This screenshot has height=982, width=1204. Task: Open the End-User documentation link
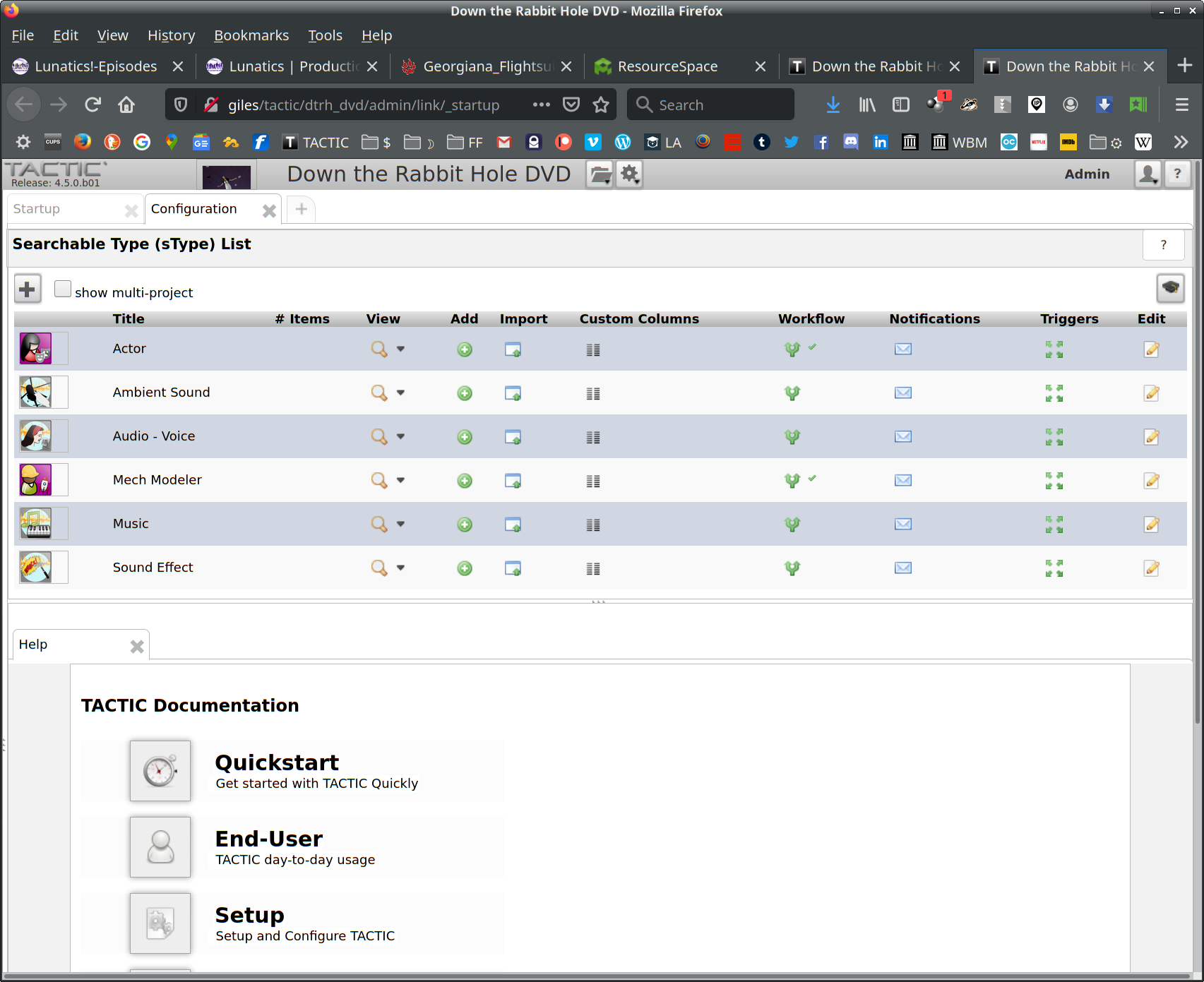click(x=268, y=839)
